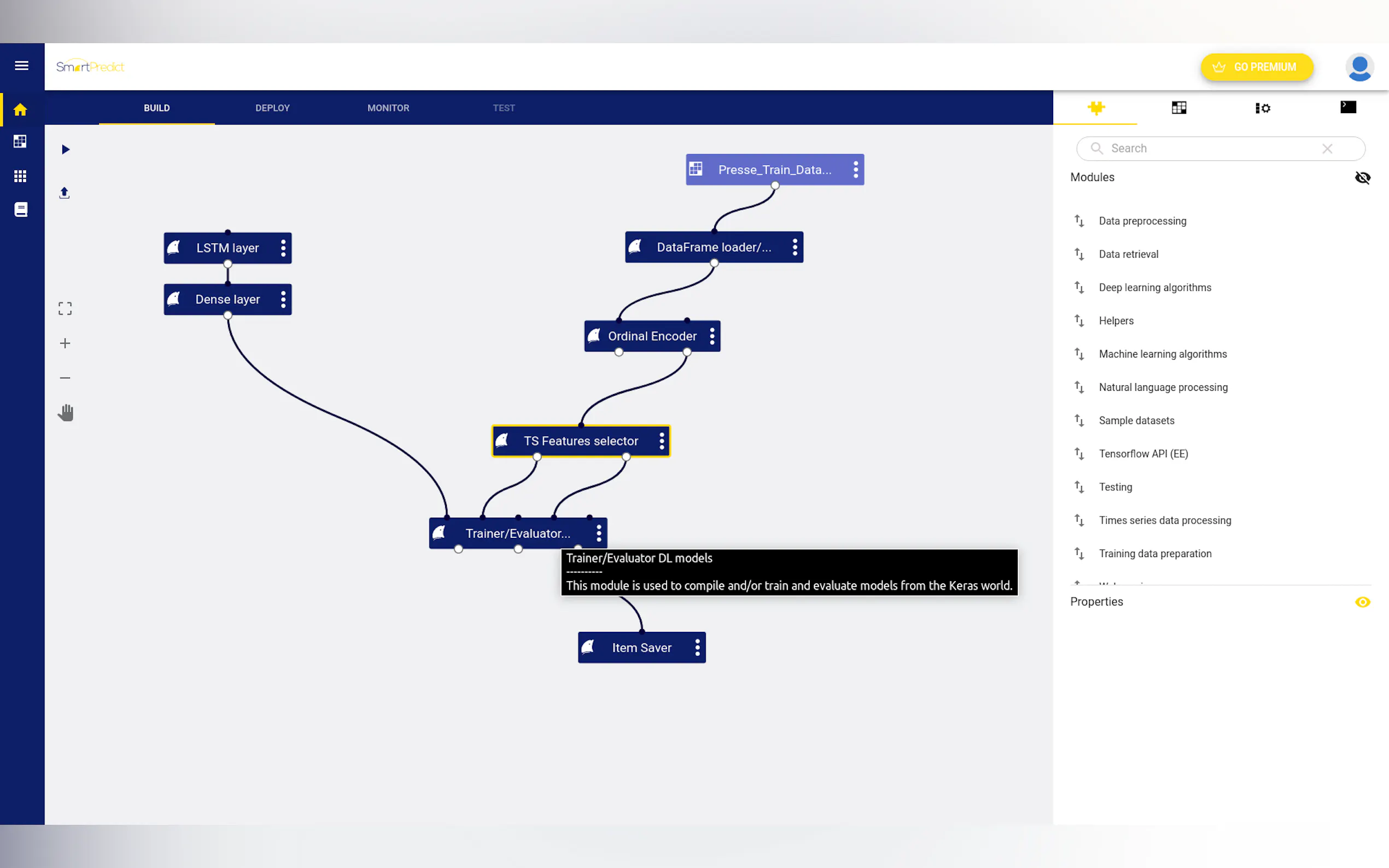Click the run flow play icon
Image resolution: width=1389 pixels, height=868 pixels.
coord(66,150)
